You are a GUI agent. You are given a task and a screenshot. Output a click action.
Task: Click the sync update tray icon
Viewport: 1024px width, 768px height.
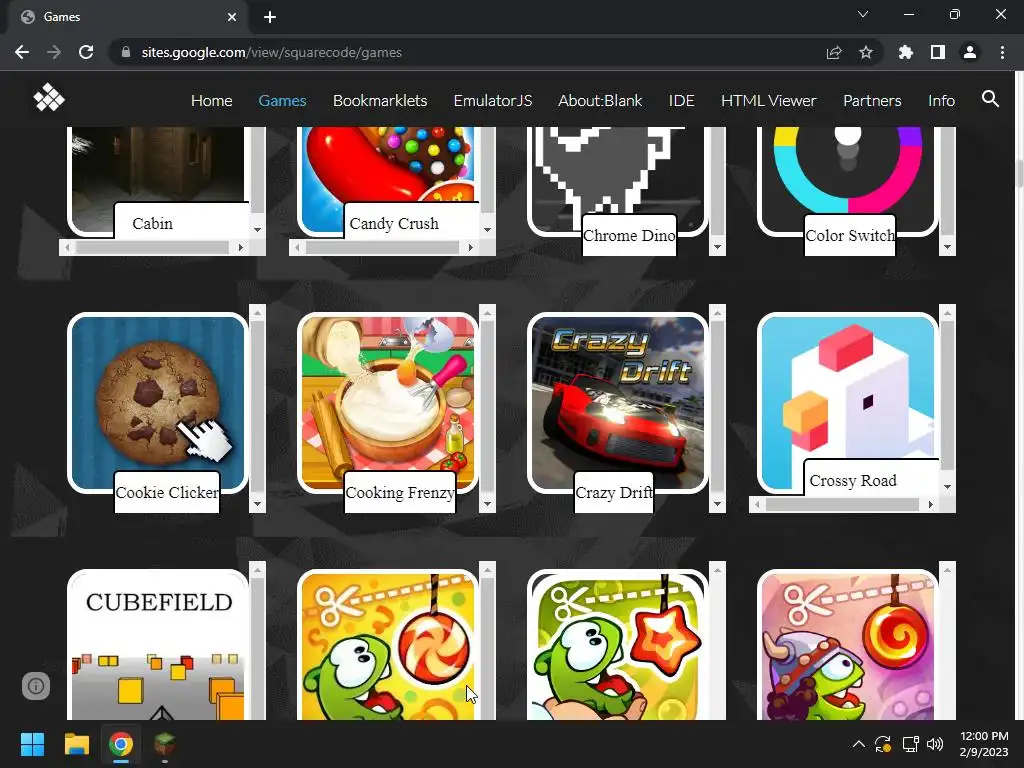[883, 744]
